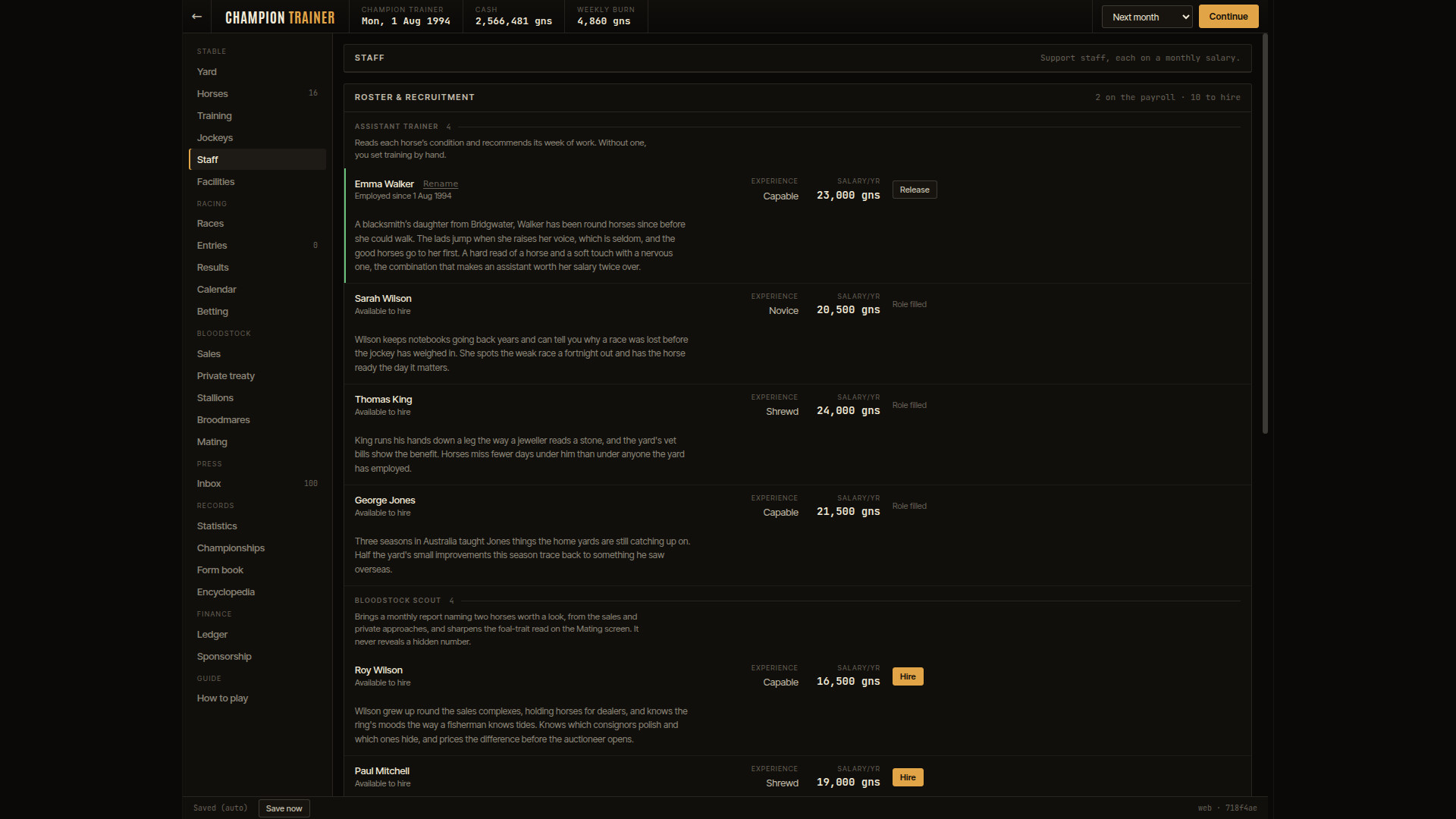Select Thomas King's name
The width and height of the screenshot is (1456, 819).
pos(384,400)
